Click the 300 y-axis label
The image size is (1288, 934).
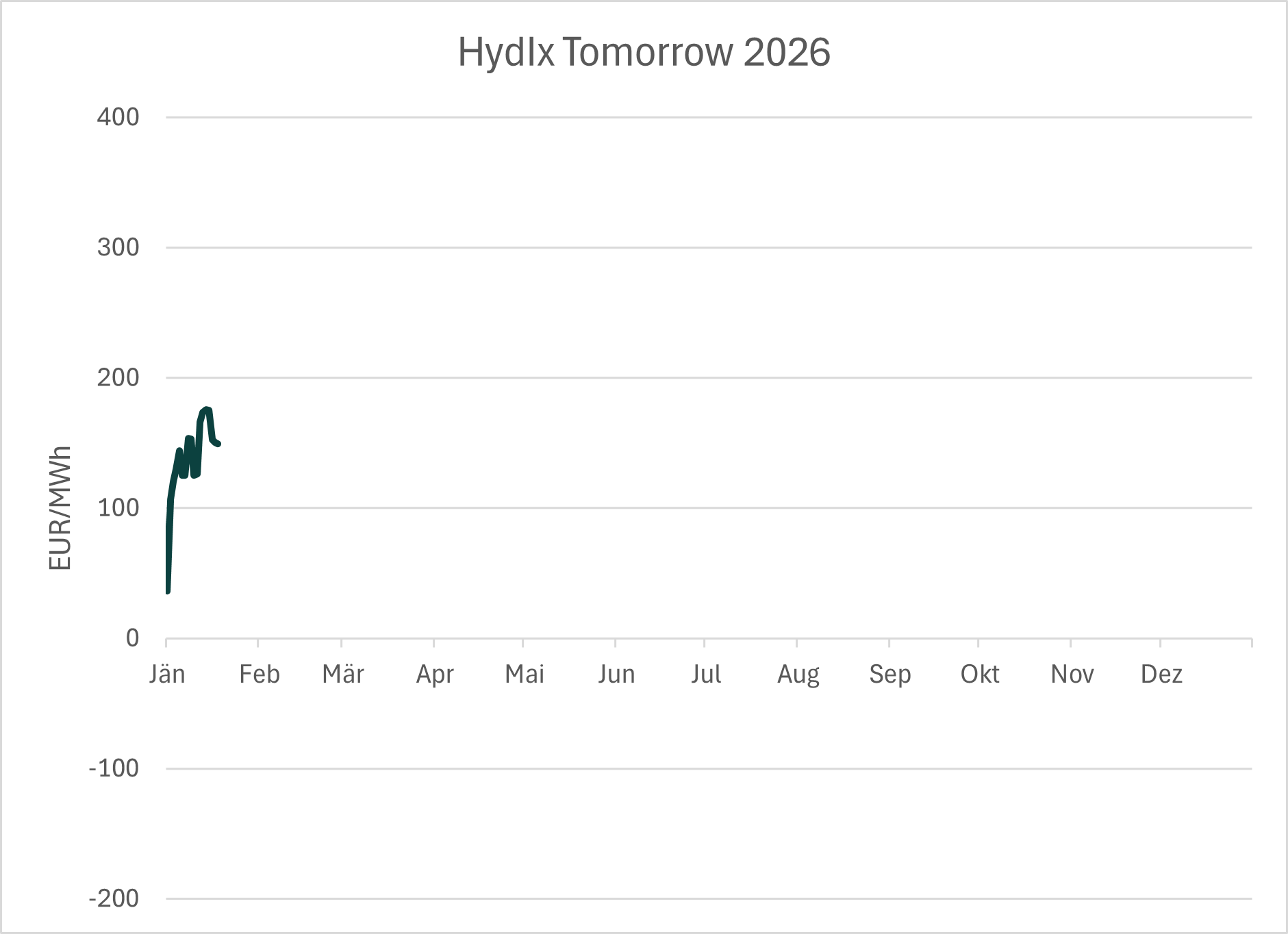coord(118,247)
